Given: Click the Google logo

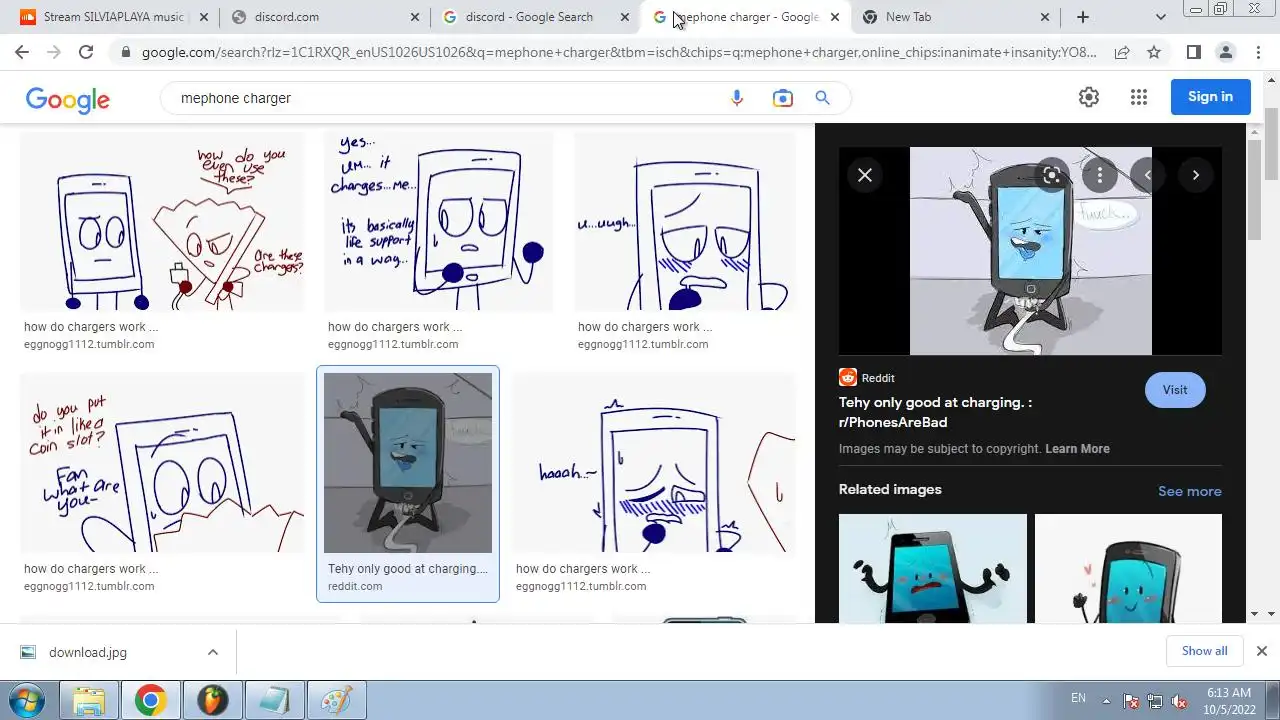Looking at the screenshot, I should coord(68,99).
